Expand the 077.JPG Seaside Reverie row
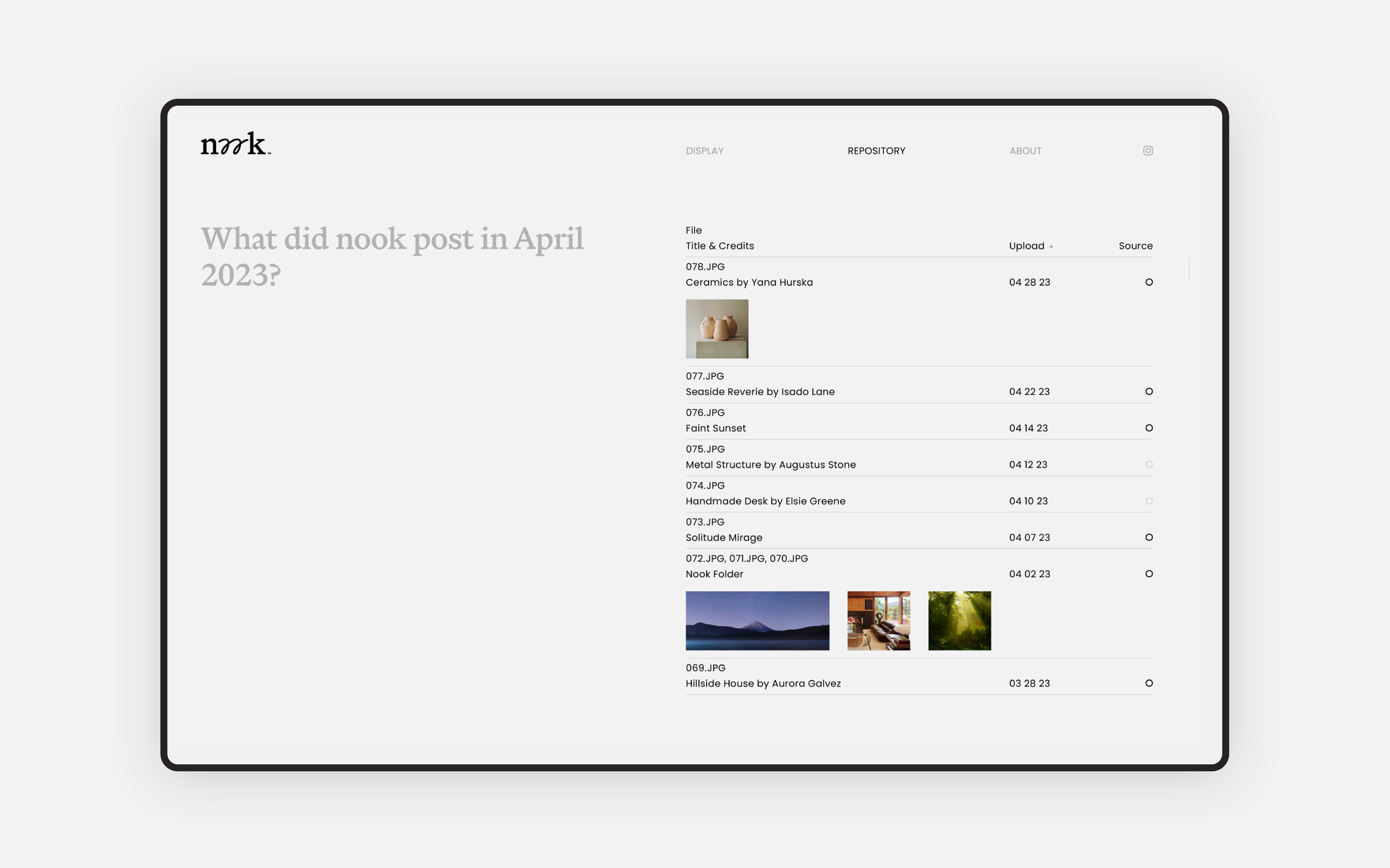This screenshot has height=868, width=1390. tap(759, 391)
